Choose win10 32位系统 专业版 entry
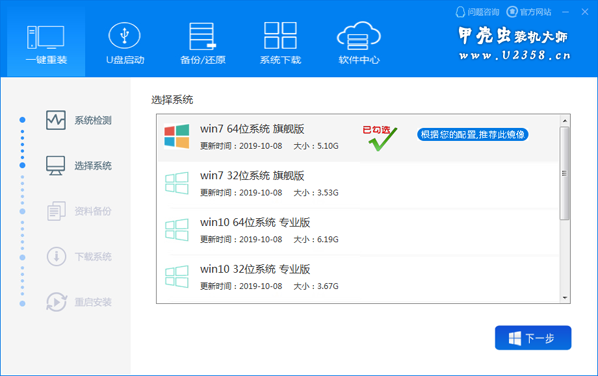598x376 pixels. coord(358,278)
